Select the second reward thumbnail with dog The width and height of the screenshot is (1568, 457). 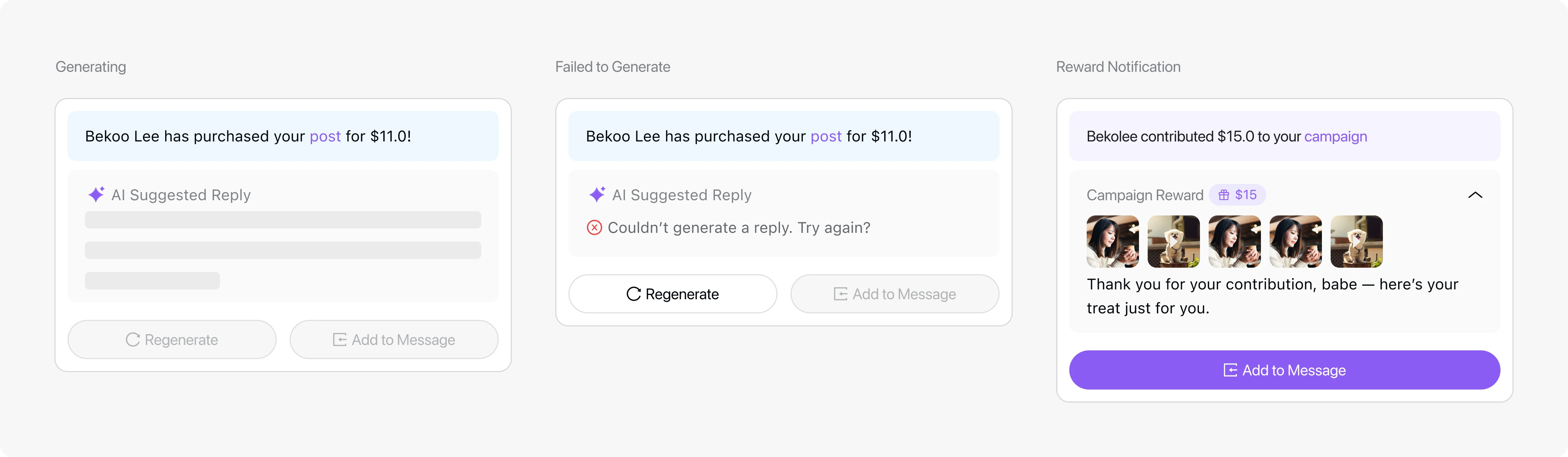[1173, 242]
